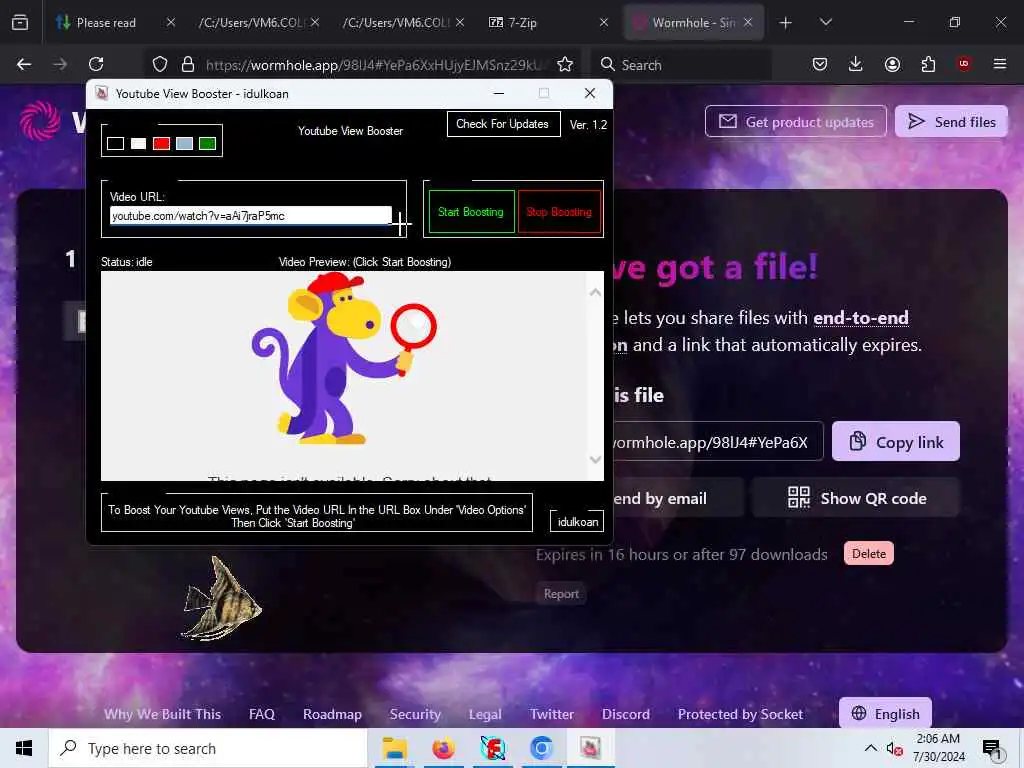Select the red color swatch in Youtube View Booster
The height and width of the screenshot is (768, 1024).
[x=161, y=143]
